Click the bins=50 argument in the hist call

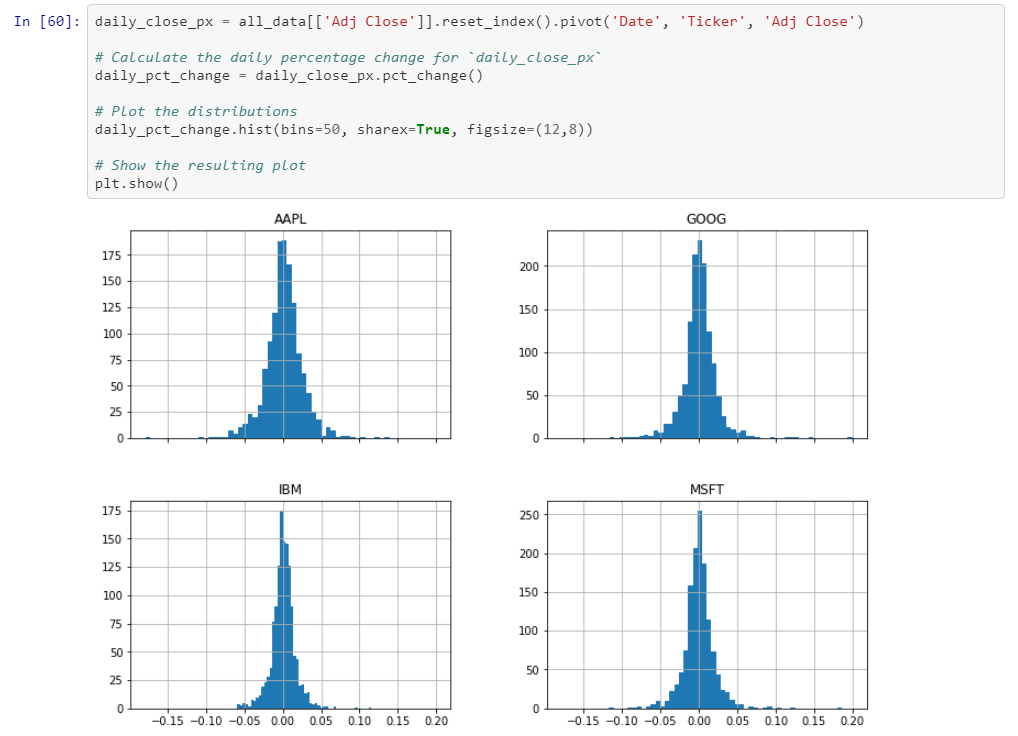pos(320,129)
